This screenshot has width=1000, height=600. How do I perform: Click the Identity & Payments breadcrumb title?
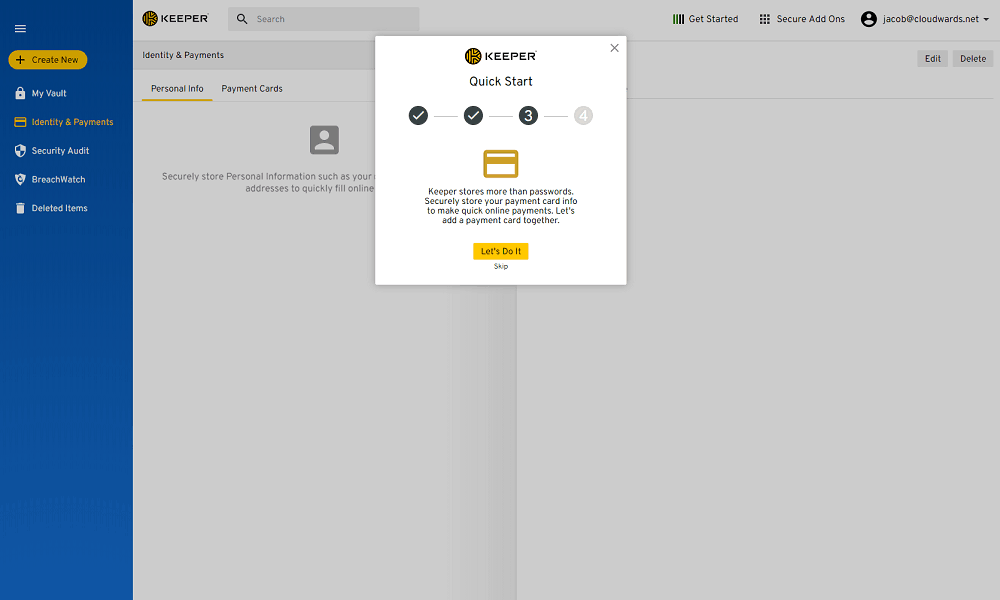pos(183,55)
